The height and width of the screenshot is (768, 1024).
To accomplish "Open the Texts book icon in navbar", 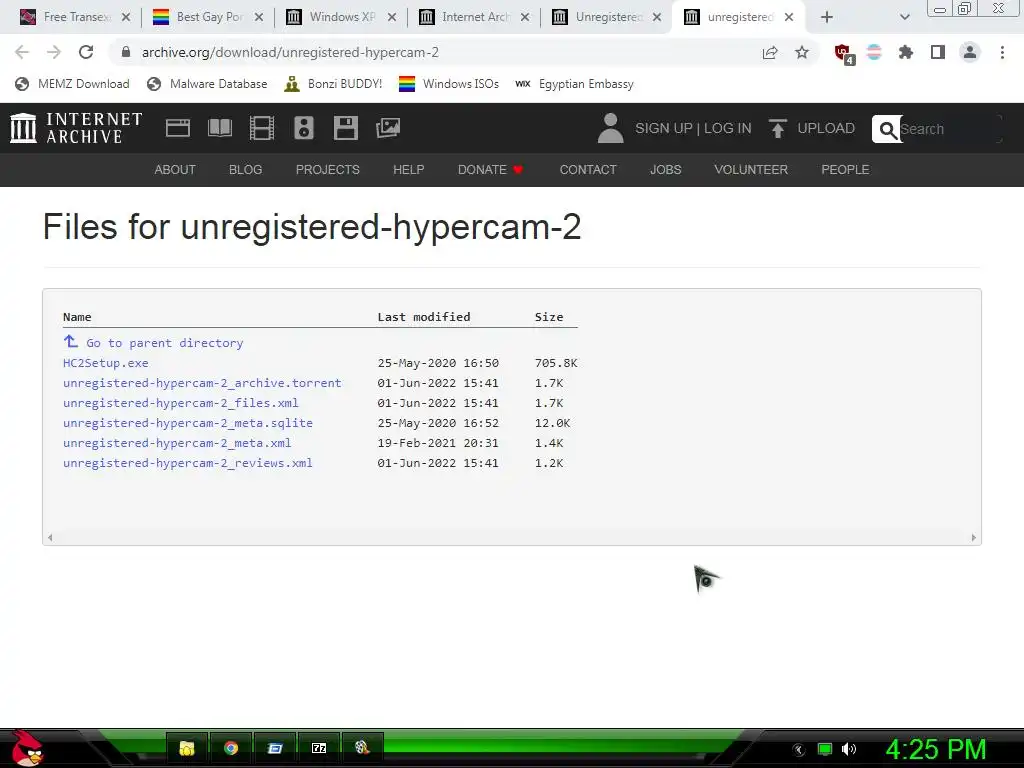I will [x=219, y=128].
